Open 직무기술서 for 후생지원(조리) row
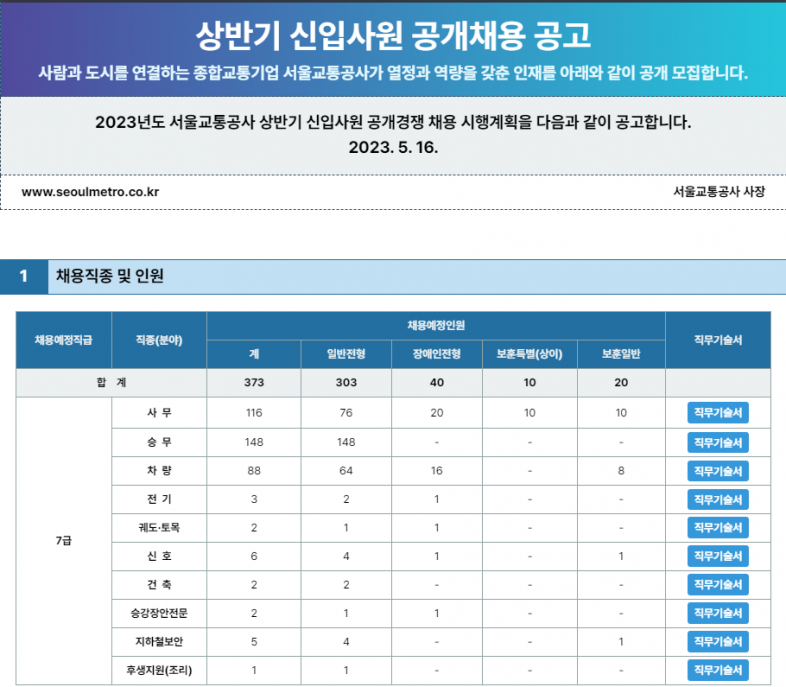Screen dimensions: 786x687 tap(718, 670)
